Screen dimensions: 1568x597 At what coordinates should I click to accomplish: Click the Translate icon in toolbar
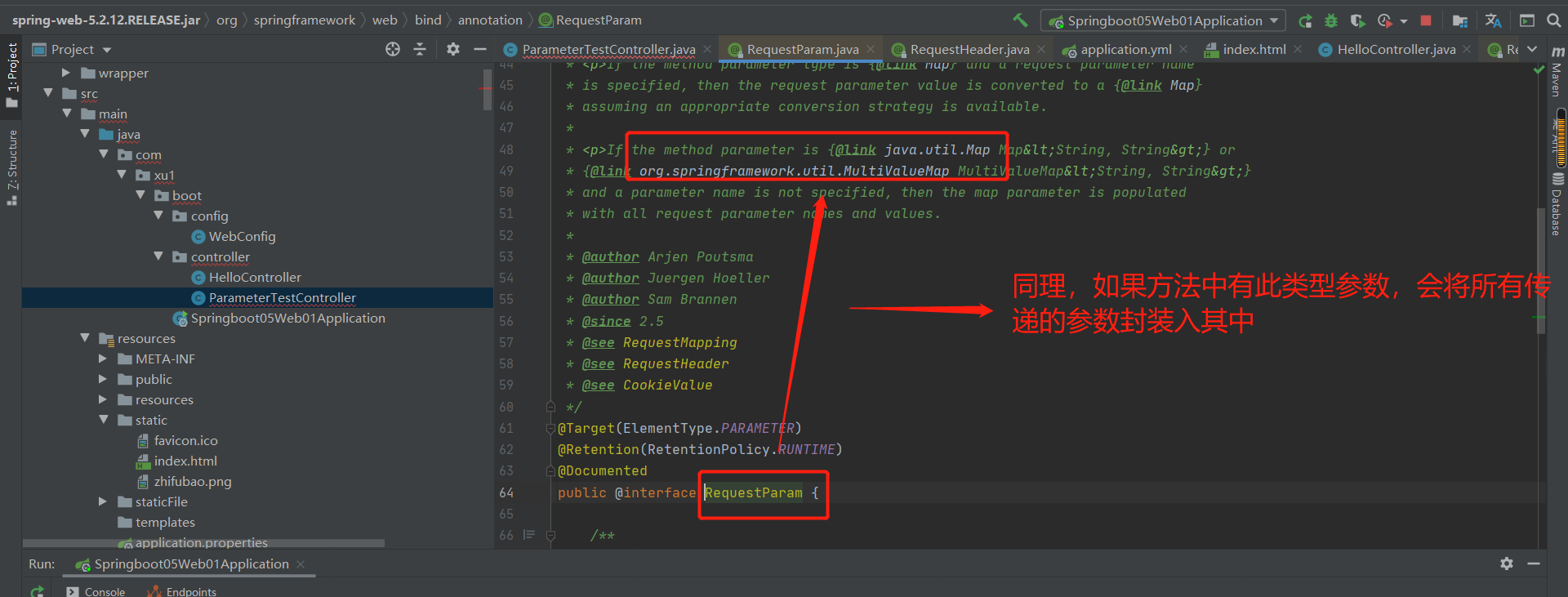tap(1493, 20)
